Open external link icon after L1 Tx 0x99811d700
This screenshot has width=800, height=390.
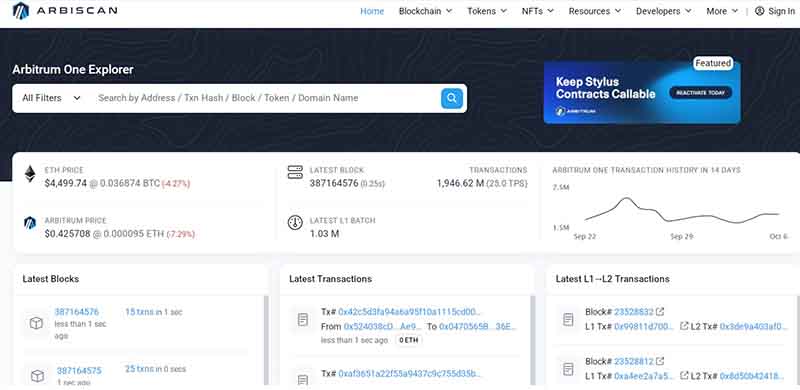pyautogui.click(x=684, y=326)
